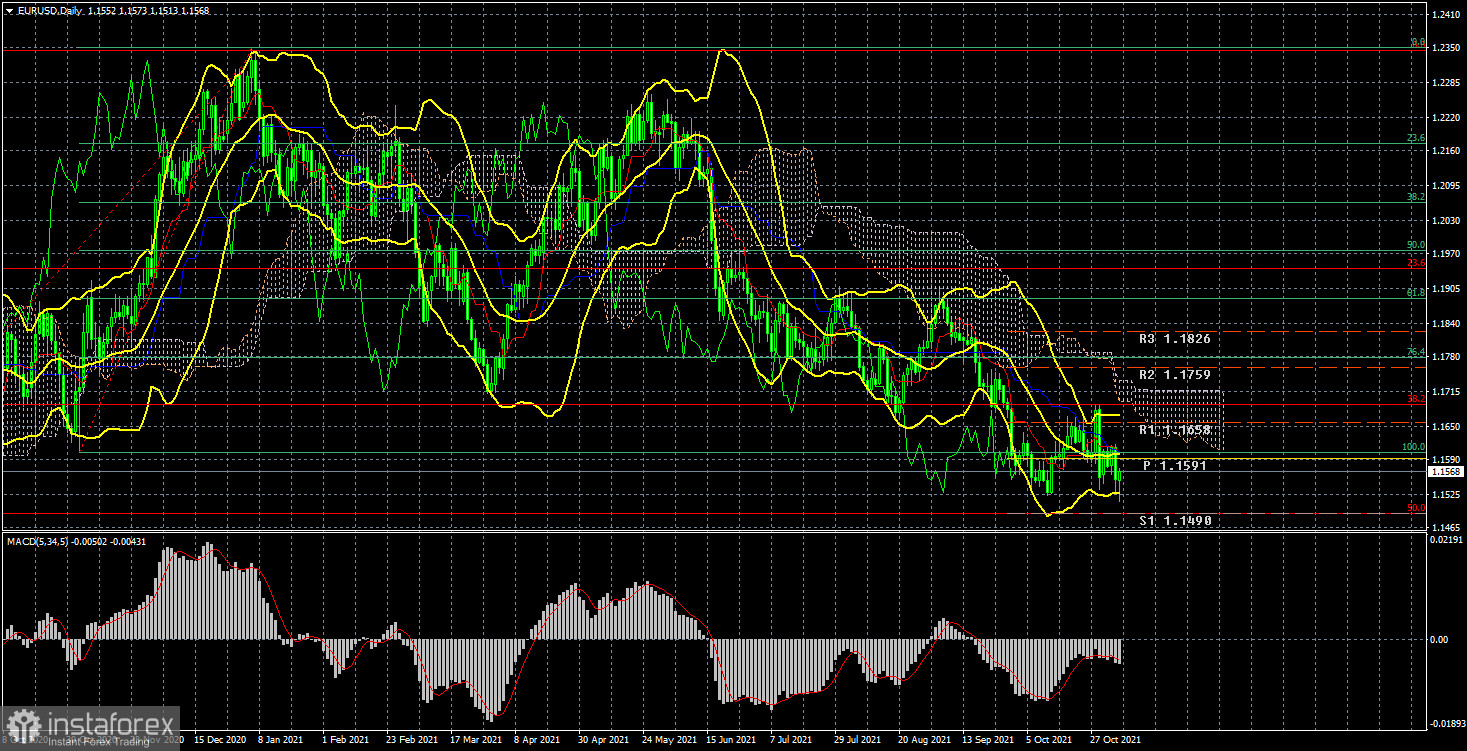Click the 1.1780 price axis value
Viewport: 1467px width, 751px height.
coord(1445,358)
